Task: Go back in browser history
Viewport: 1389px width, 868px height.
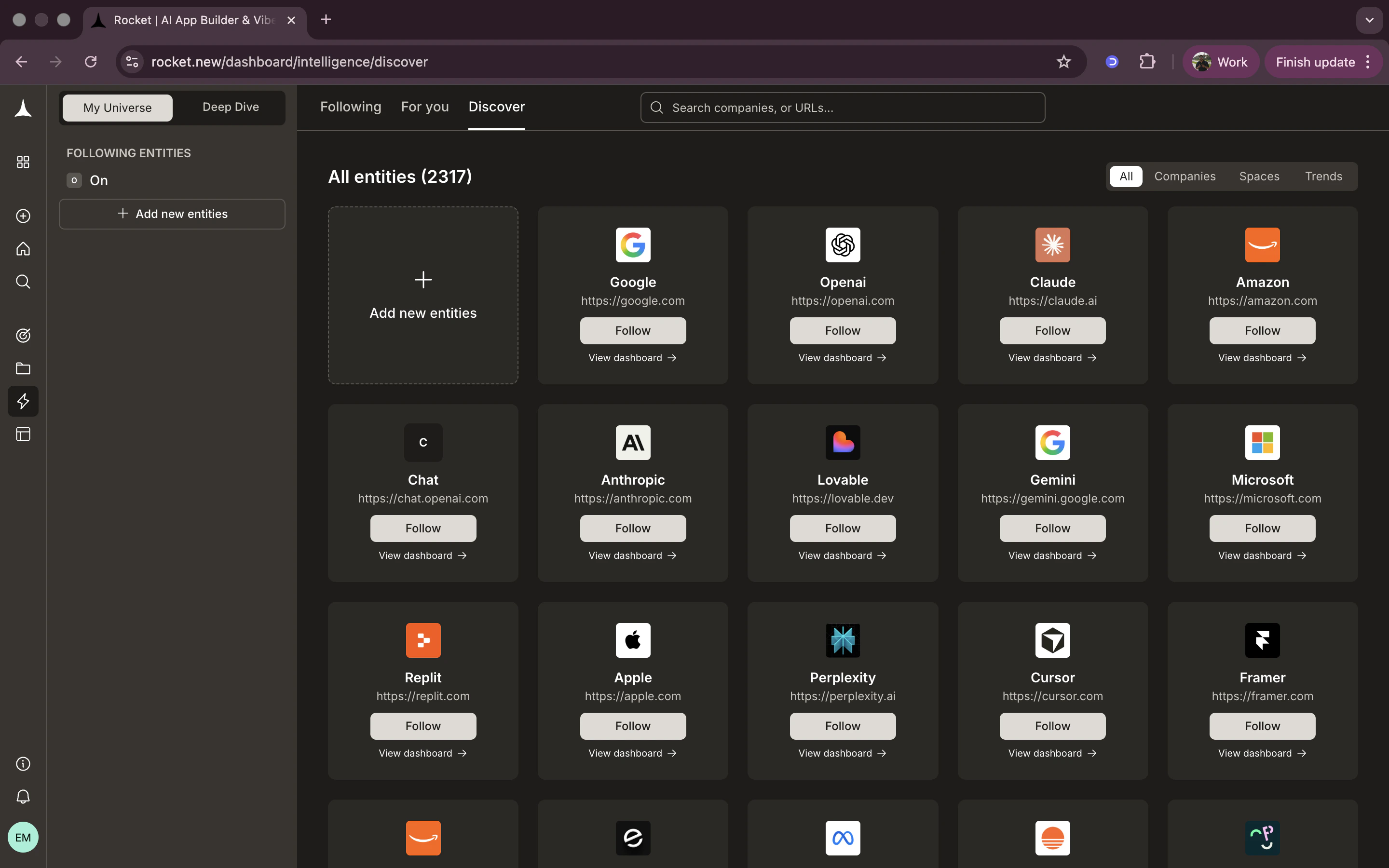Action: 21,61
